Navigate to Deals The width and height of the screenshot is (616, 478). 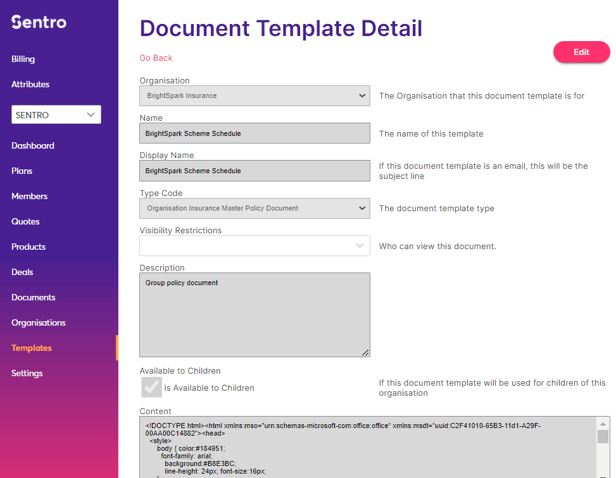click(x=22, y=272)
